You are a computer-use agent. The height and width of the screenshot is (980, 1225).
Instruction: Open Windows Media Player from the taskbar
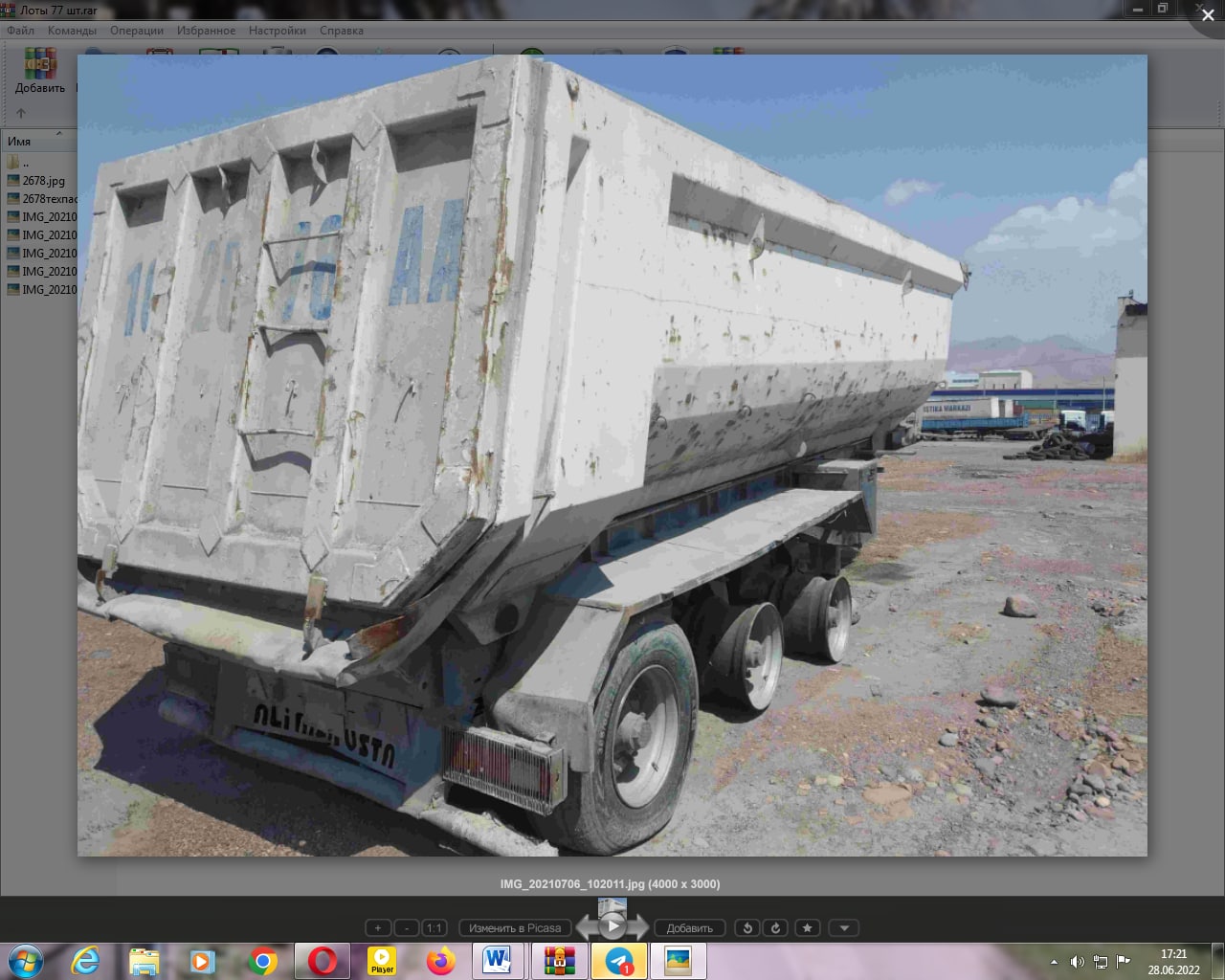202,961
